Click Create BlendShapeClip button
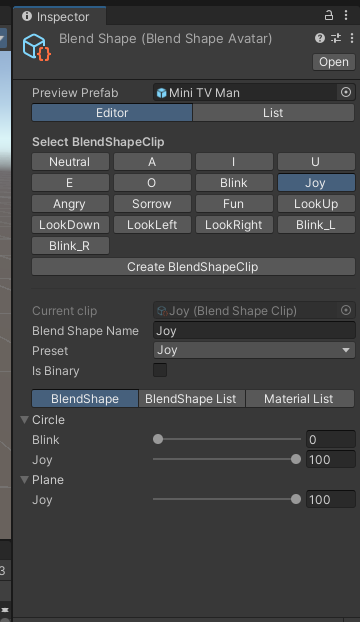The height and width of the screenshot is (622, 360). pos(193,267)
